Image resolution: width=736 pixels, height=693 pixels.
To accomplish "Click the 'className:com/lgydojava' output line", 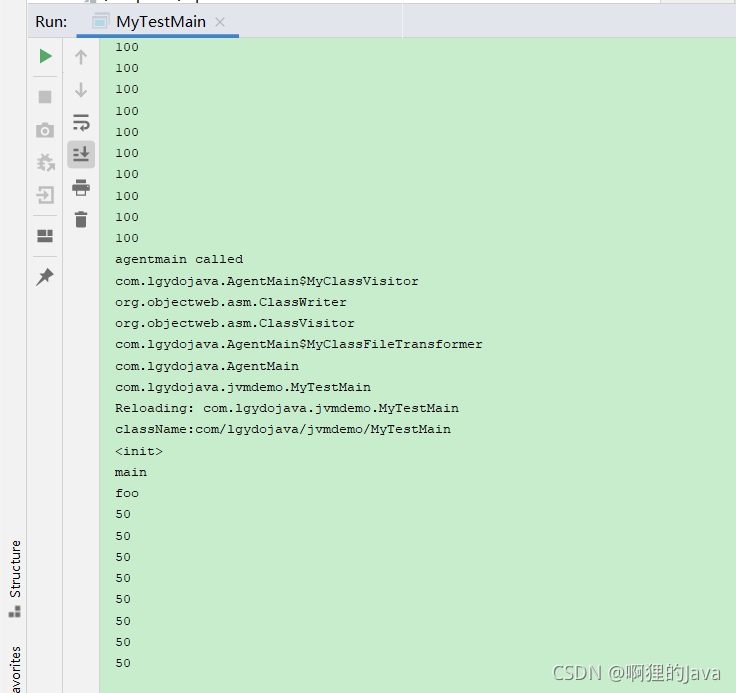I will pos(283,430).
